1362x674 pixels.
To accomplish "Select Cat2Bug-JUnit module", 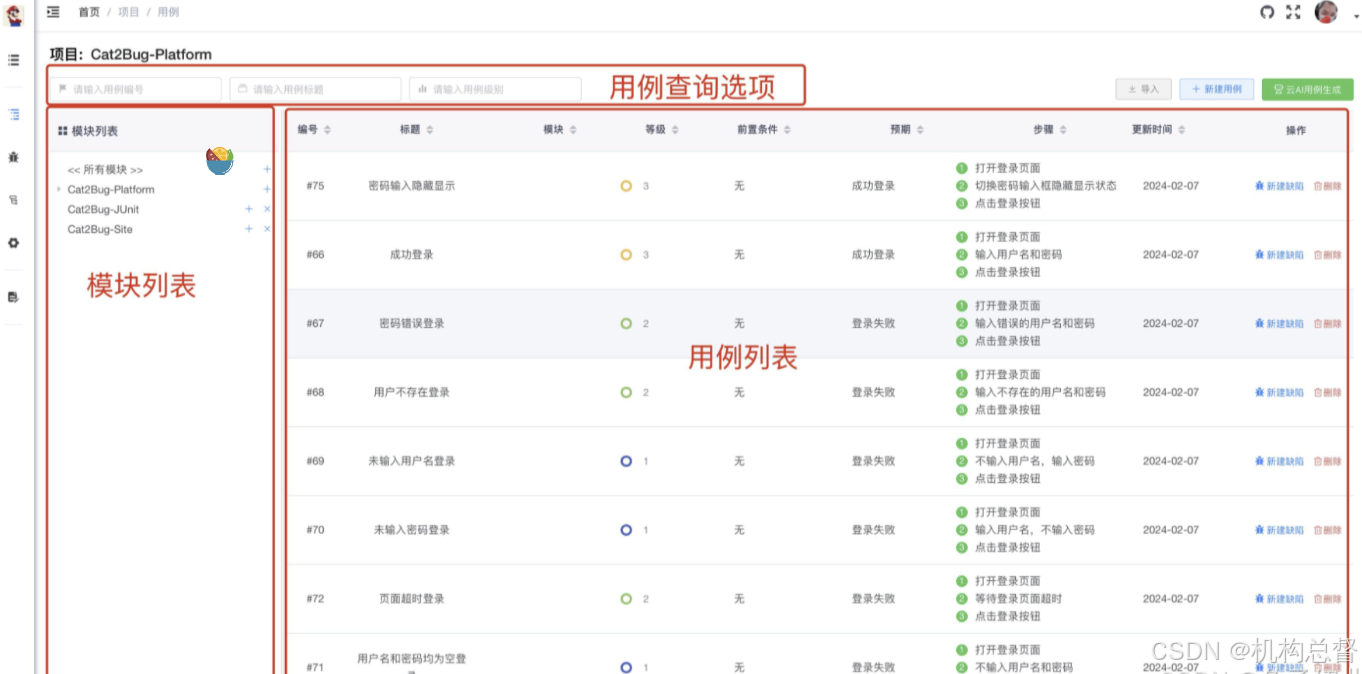I will tap(103, 209).
